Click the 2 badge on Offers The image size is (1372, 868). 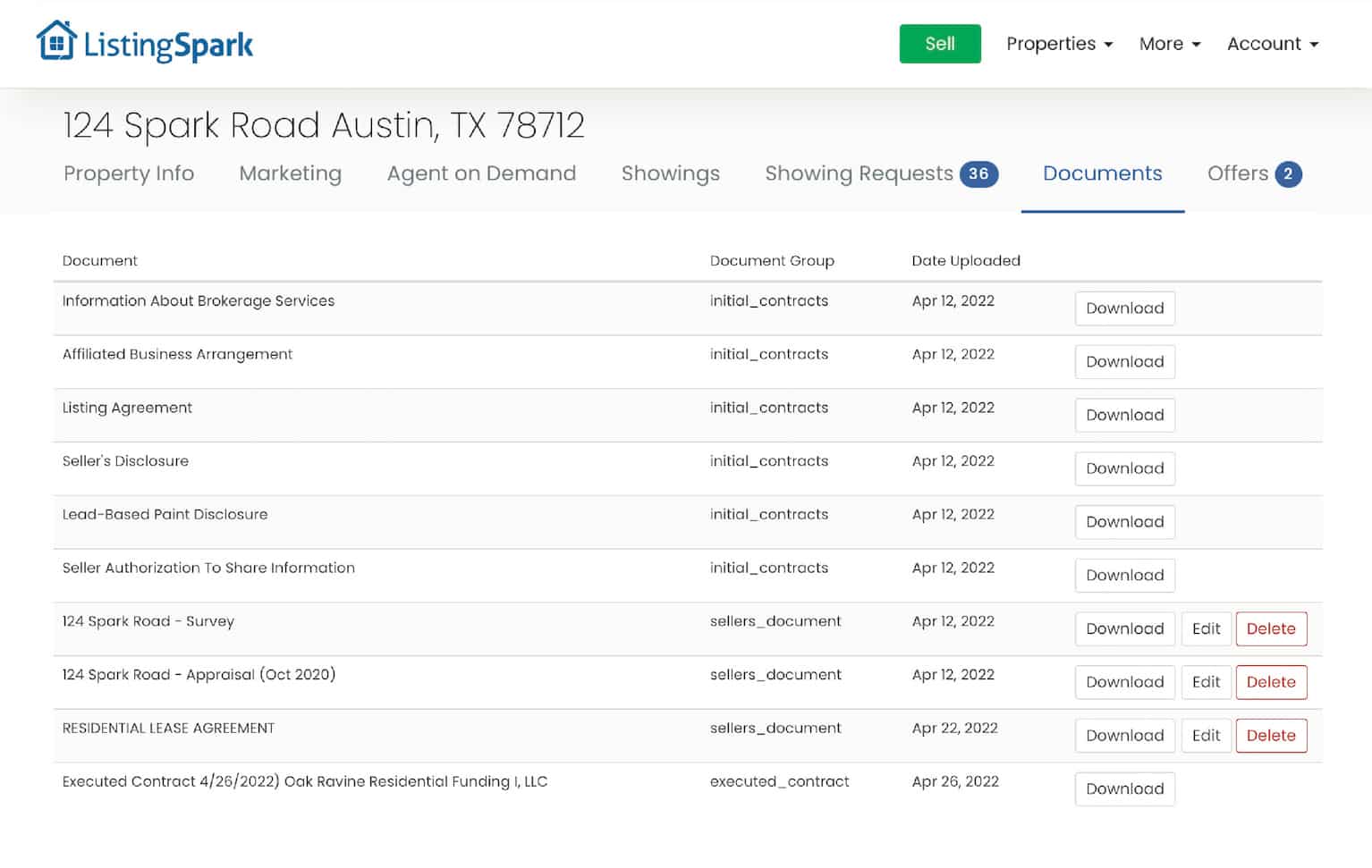pos(1288,174)
